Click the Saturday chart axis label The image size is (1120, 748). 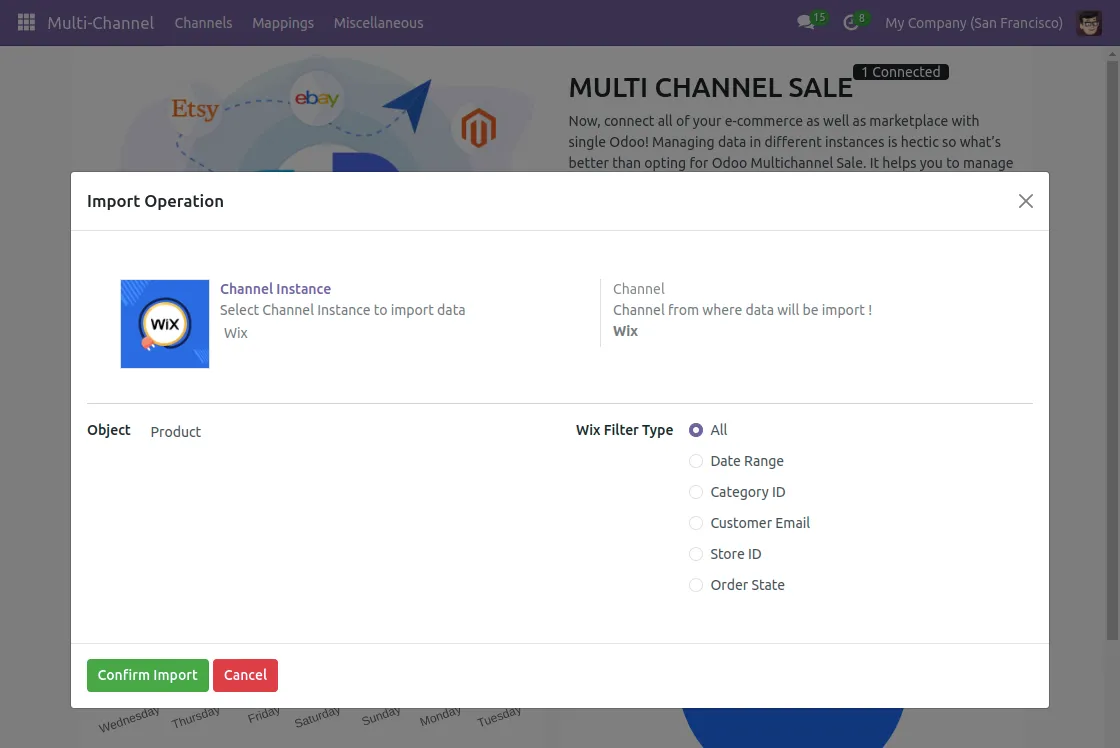[317, 717]
